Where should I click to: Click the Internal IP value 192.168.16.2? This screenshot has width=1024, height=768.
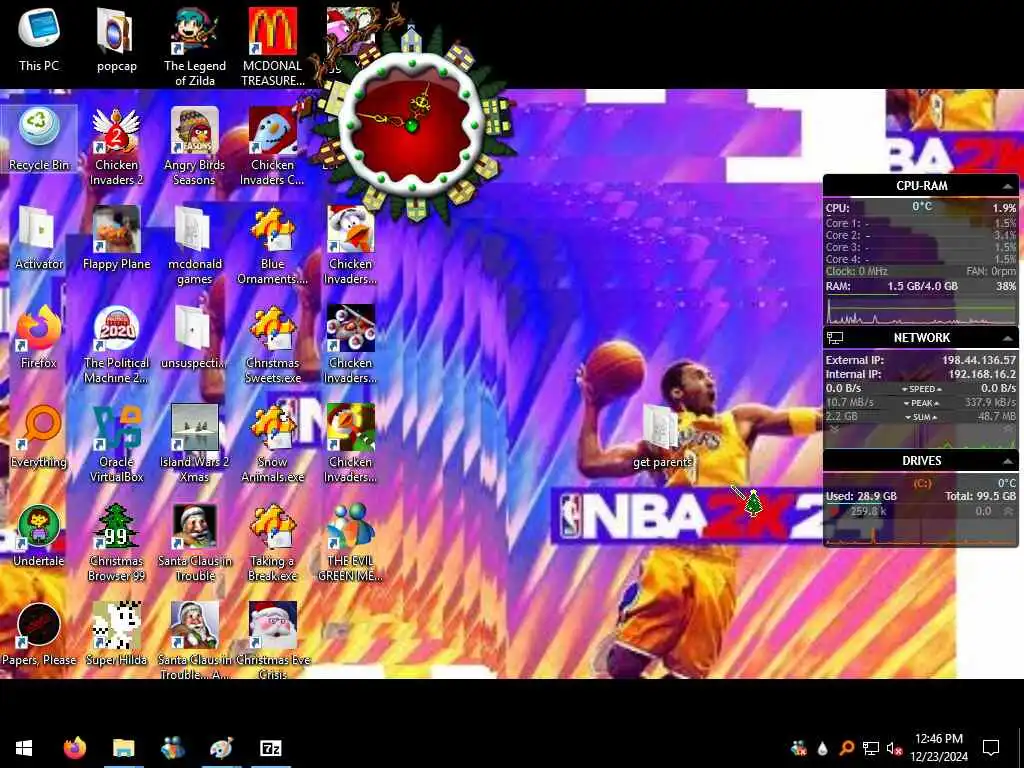point(982,374)
